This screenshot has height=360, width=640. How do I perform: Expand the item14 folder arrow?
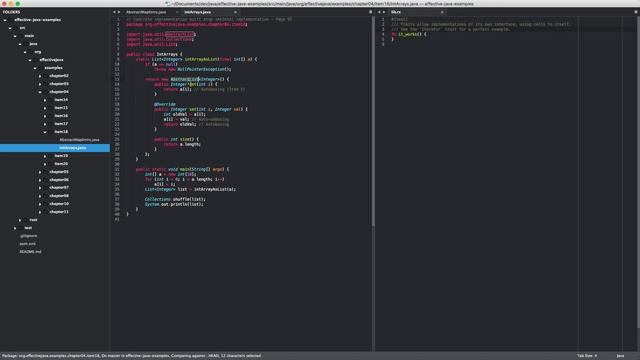[45, 100]
